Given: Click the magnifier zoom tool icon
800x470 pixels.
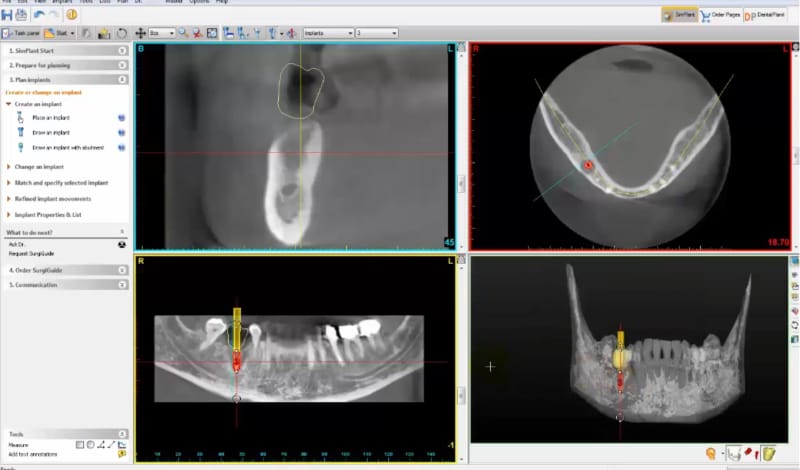Looking at the screenshot, I should coord(183,33).
